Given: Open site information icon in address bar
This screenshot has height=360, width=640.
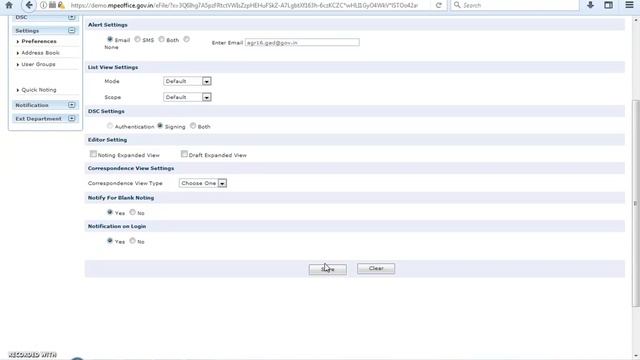Looking at the screenshot, I should tap(43, 5).
